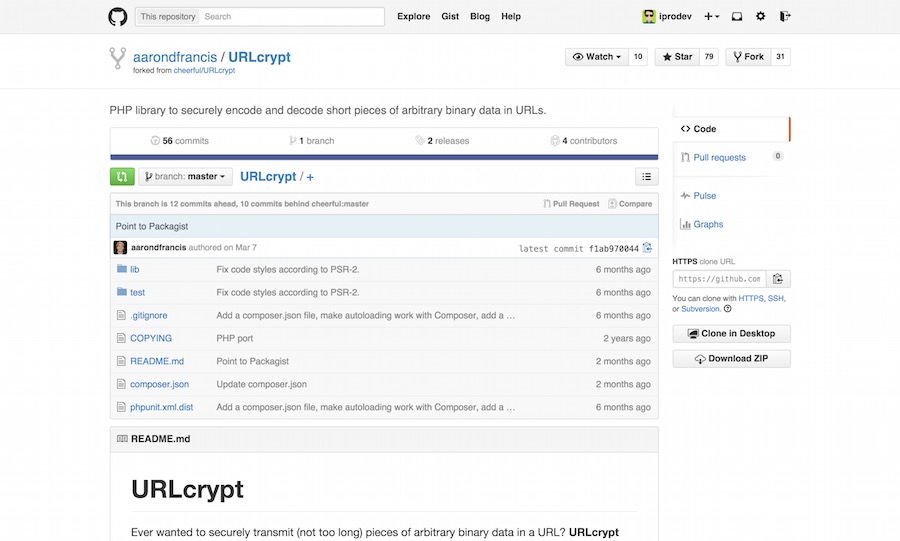The width and height of the screenshot is (900, 541).
Task: Open the COPYING file name link
Action: click(x=151, y=338)
